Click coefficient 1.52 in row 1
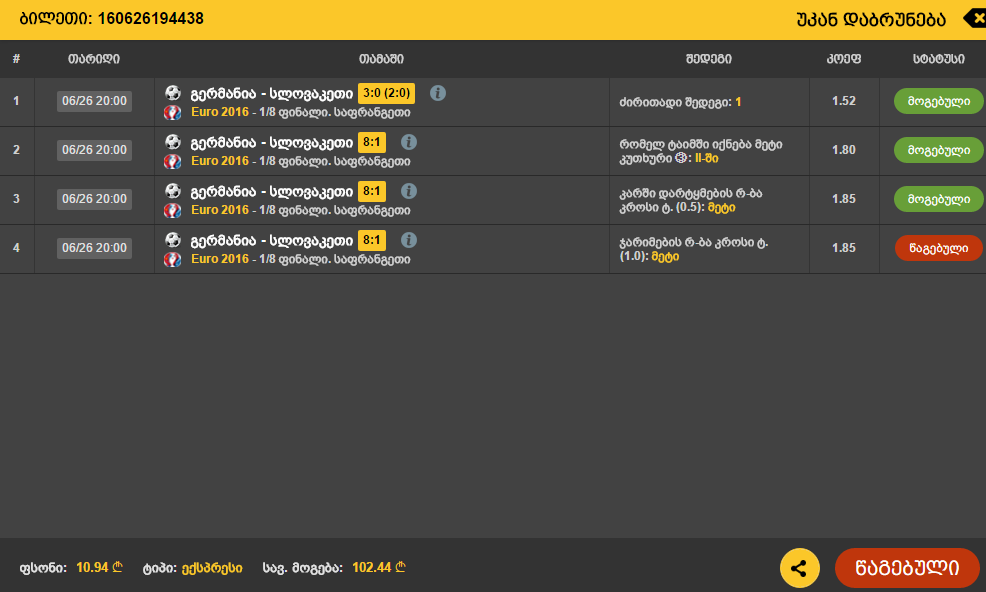The height and width of the screenshot is (592, 986). pyautogui.click(x=844, y=101)
